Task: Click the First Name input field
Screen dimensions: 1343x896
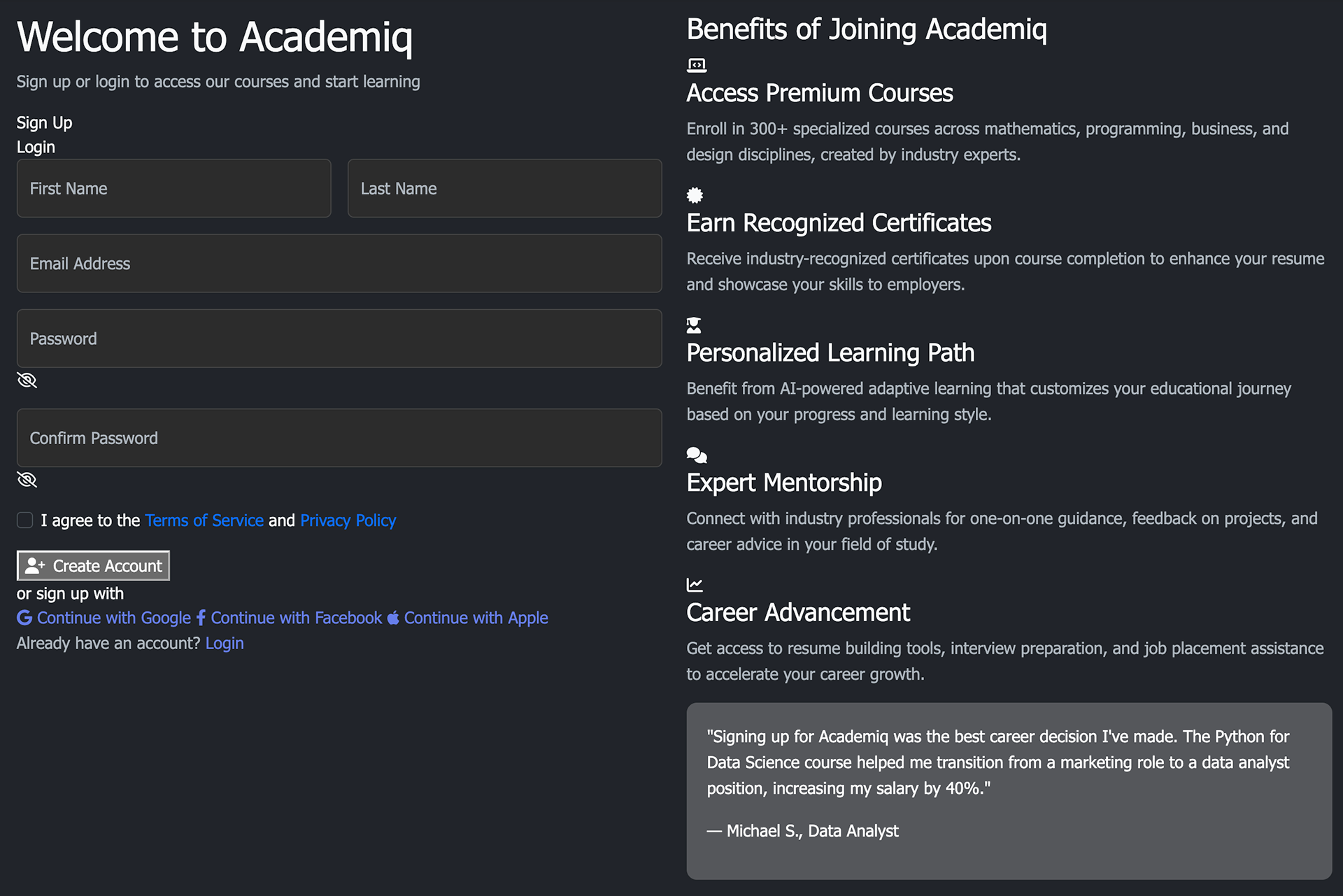Action: [173, 188]
